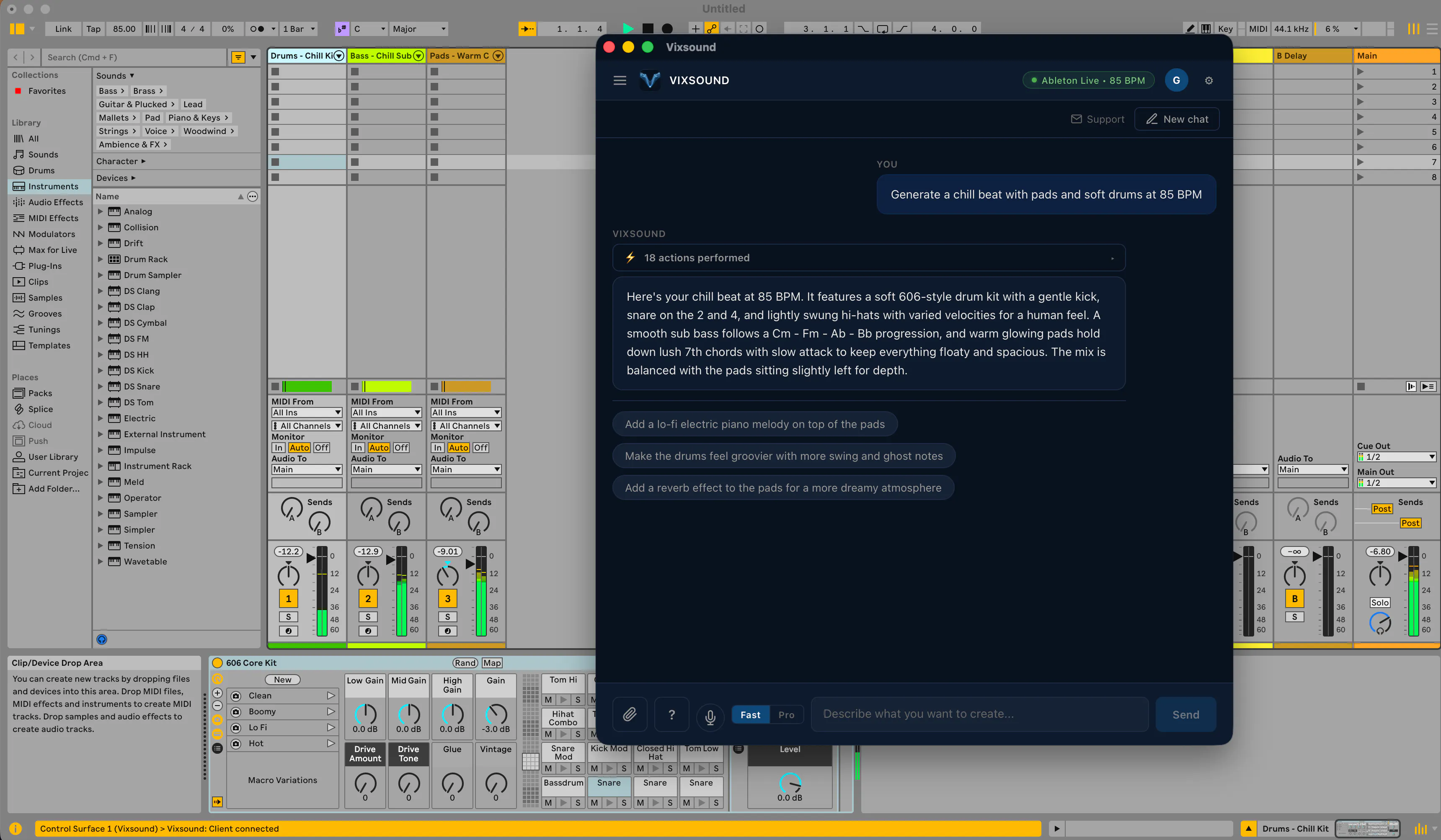Open Drums track Audio To Main dropdown
Image resolution: width=1441 pixels, height=840 pixels.
pyautogui.click(x=307, y=470)
